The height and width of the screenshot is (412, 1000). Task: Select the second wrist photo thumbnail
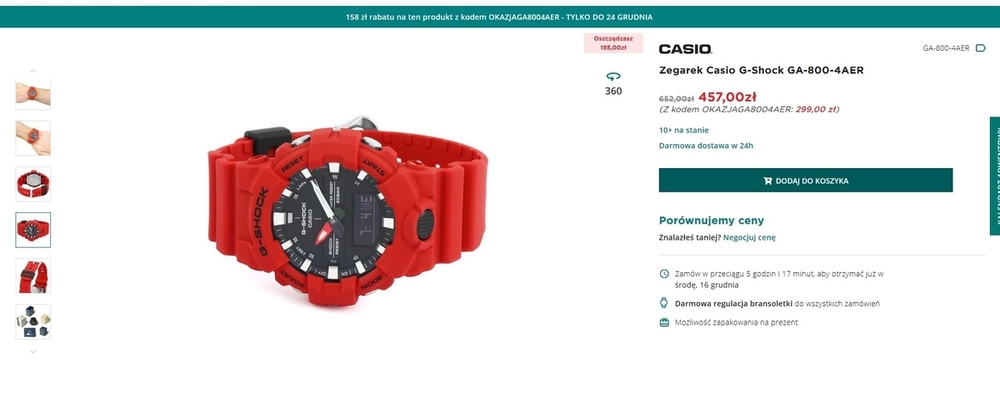[33, 138]
